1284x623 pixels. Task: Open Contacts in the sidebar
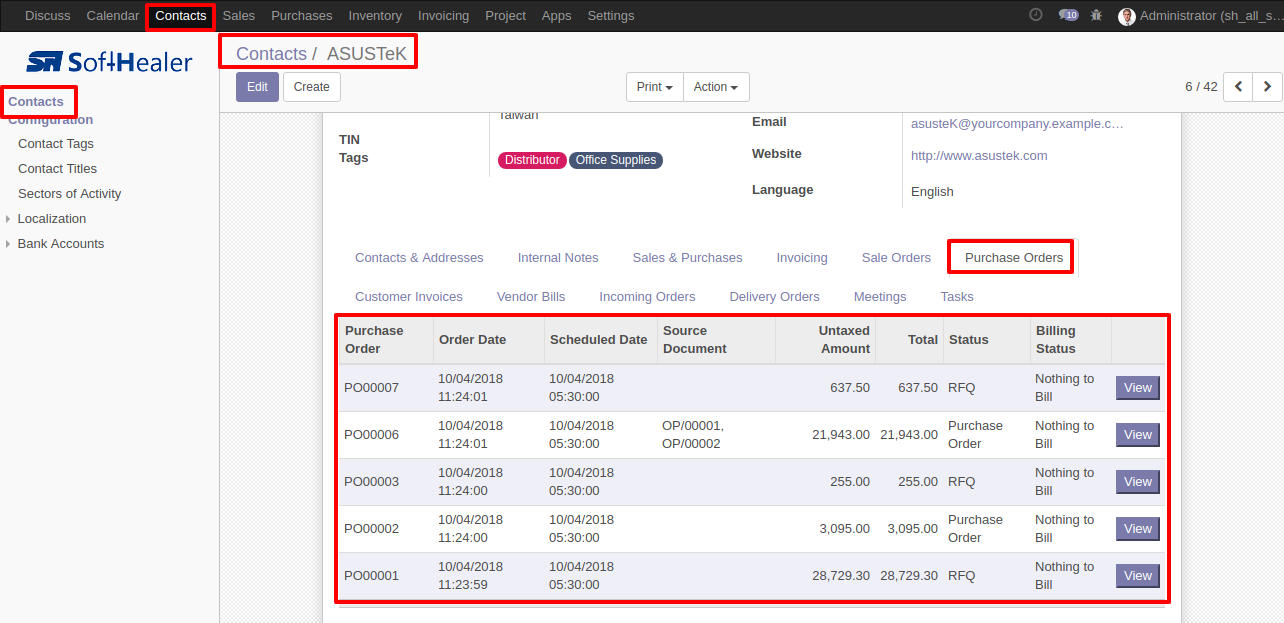[36, 102]
